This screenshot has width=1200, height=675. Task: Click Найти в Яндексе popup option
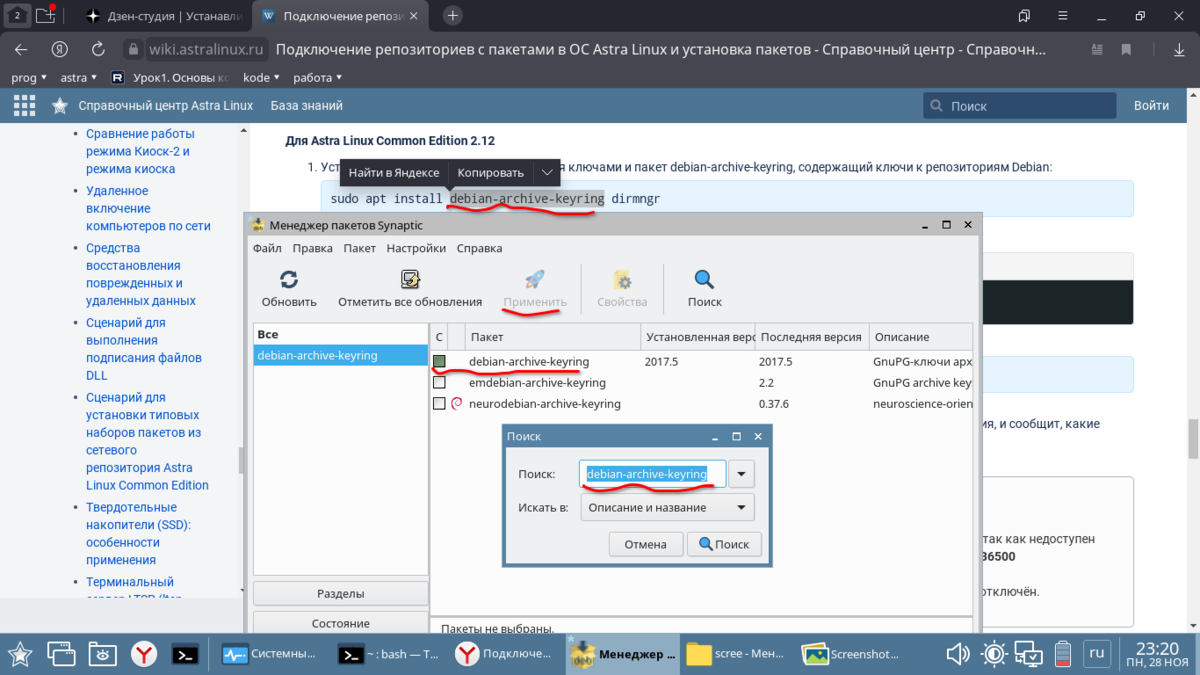[394, 173]
